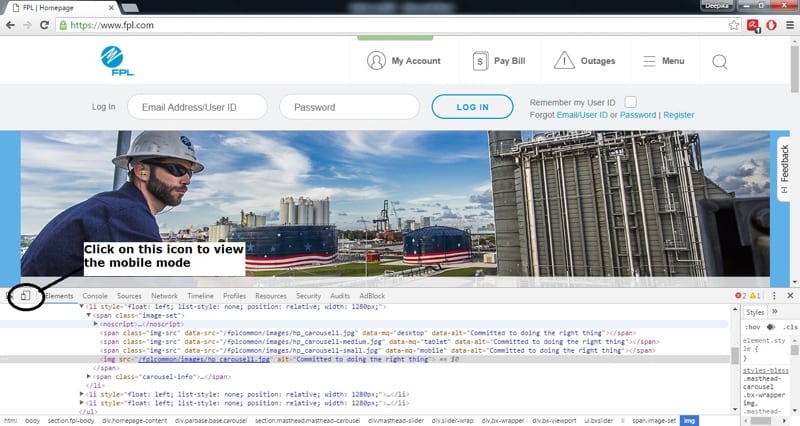
Task: Click the Opera extension icon in toolbar
Action: [x=771, y=24]
